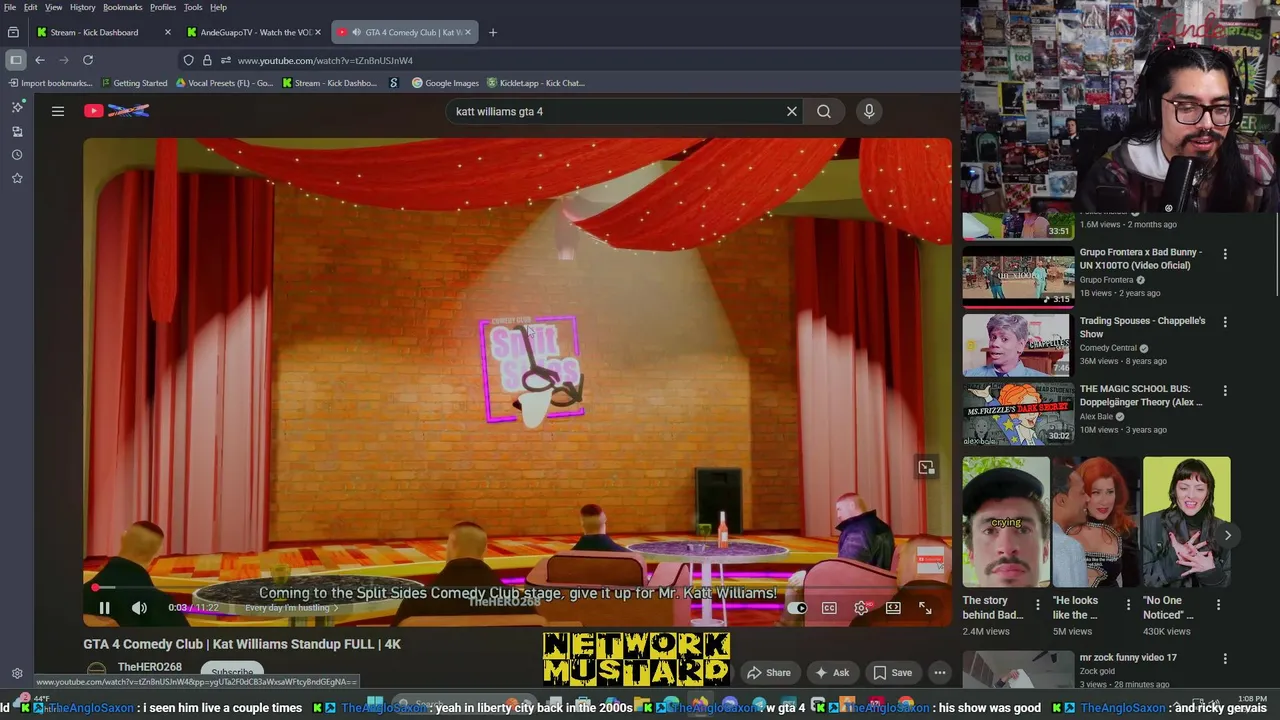1280x720 pixels.
Task: Pause the YouTube video
Action: (x=104, y=608)
